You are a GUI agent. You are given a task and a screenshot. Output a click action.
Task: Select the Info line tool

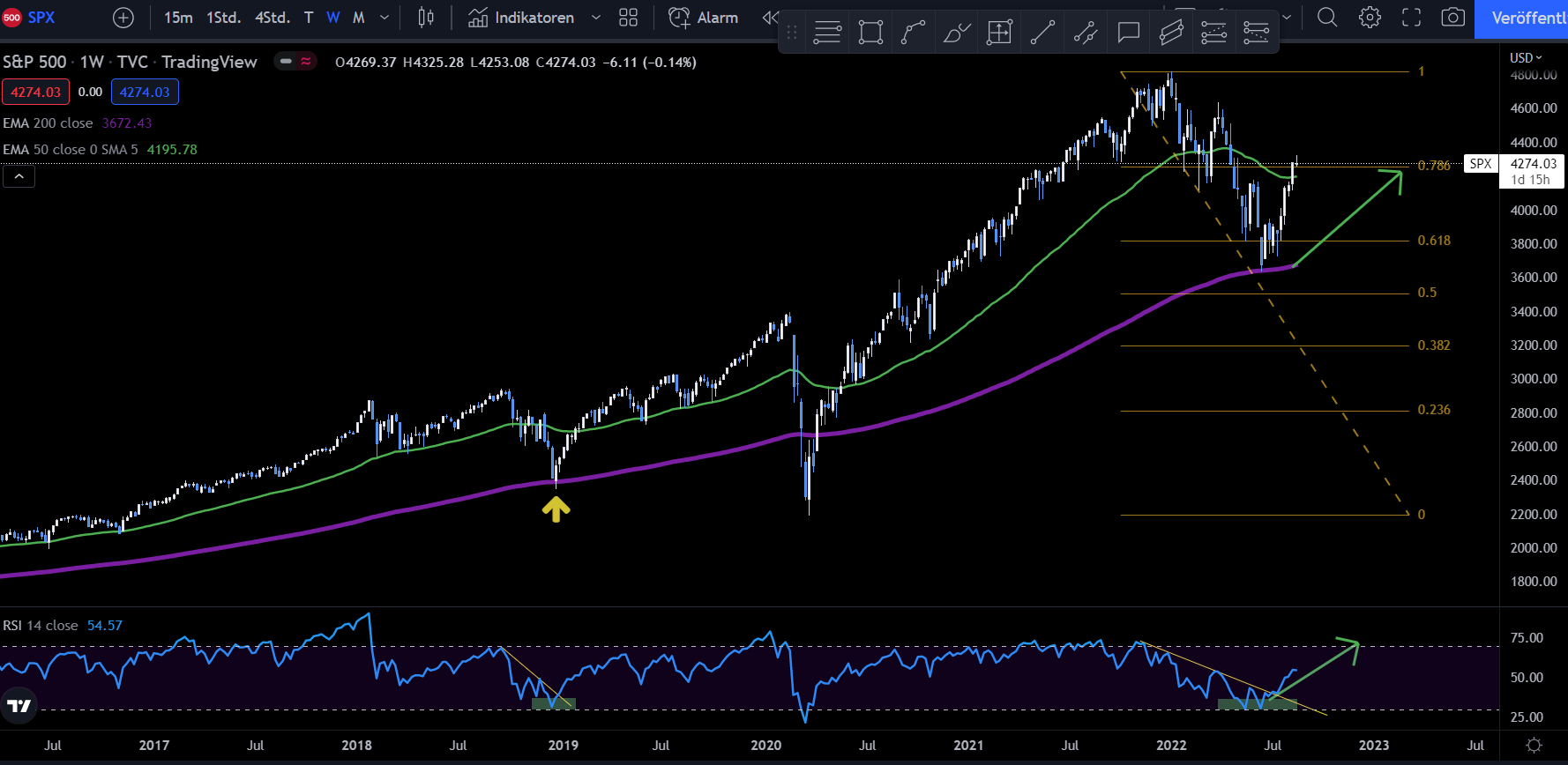point(1085,33)
